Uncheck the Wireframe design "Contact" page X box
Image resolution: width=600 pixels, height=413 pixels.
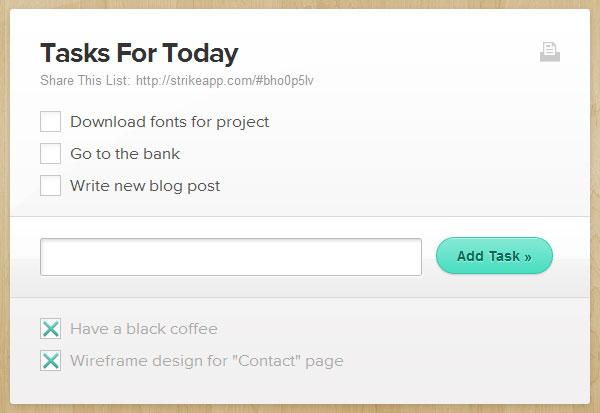(x=51, y=361)
